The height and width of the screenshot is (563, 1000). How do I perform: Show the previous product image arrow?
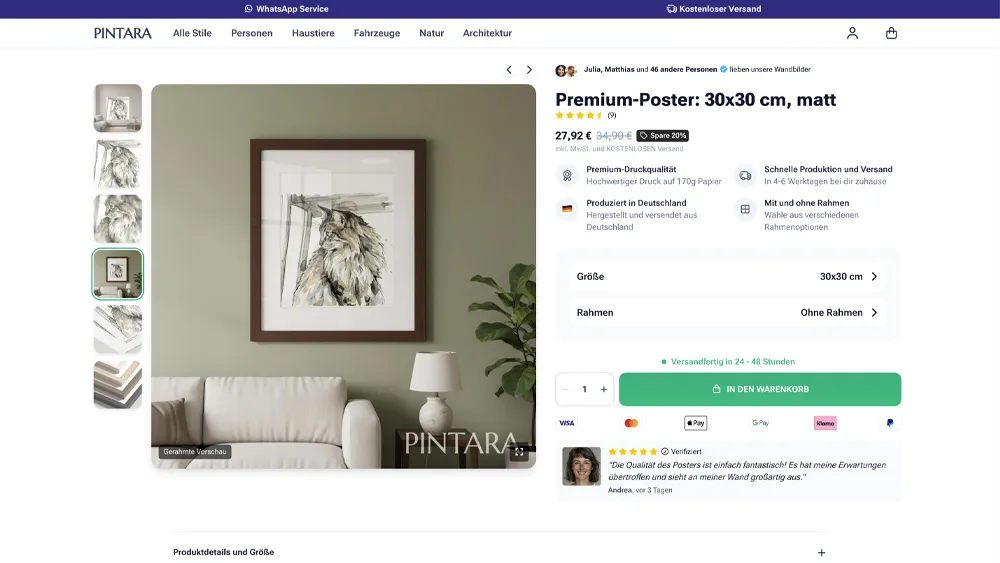(x=509, y=69)
